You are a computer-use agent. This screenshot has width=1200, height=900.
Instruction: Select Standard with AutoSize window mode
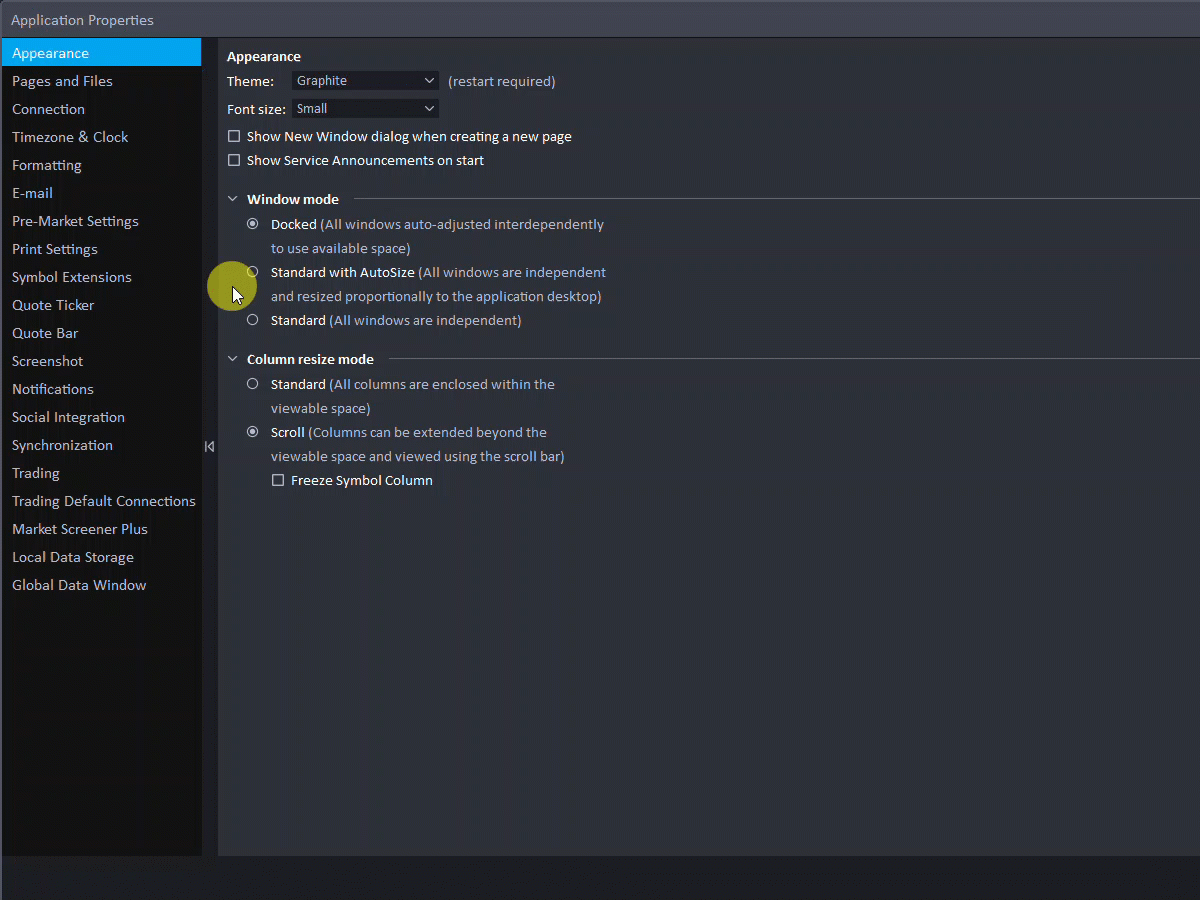[252, 272]
